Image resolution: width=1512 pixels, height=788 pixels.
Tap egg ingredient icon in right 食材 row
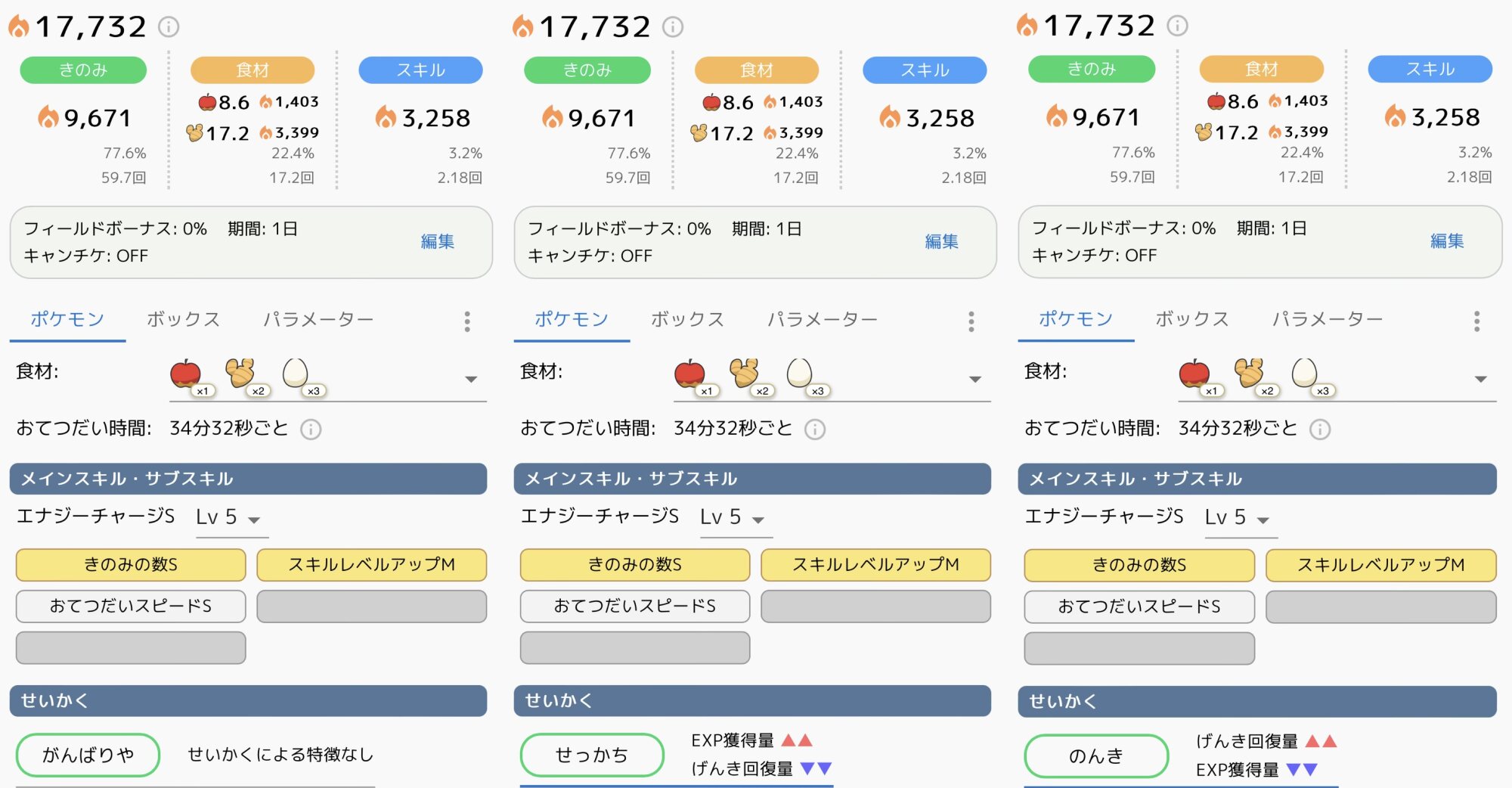(1304, 373)
